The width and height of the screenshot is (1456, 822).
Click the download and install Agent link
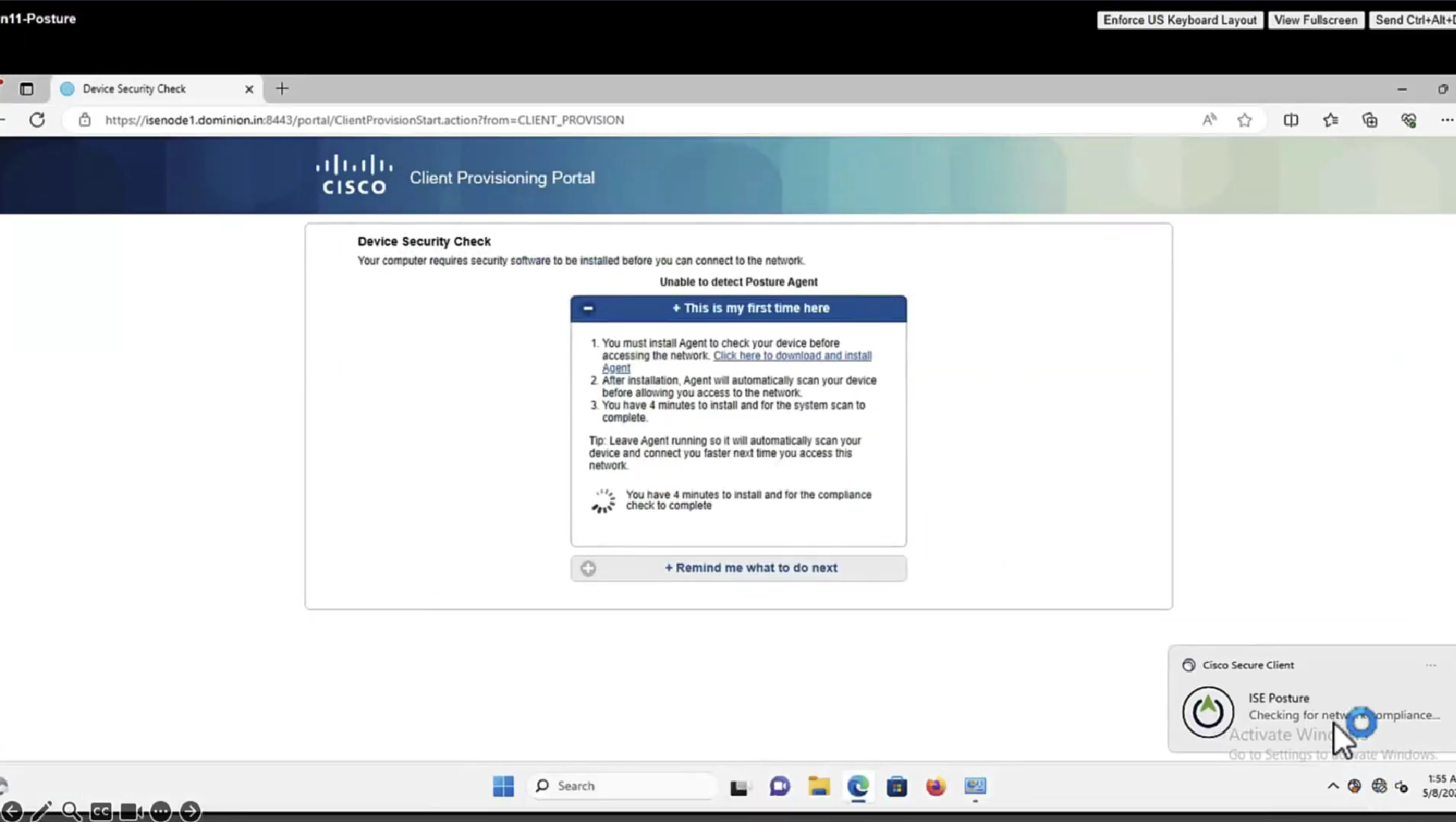pos(792,356)
